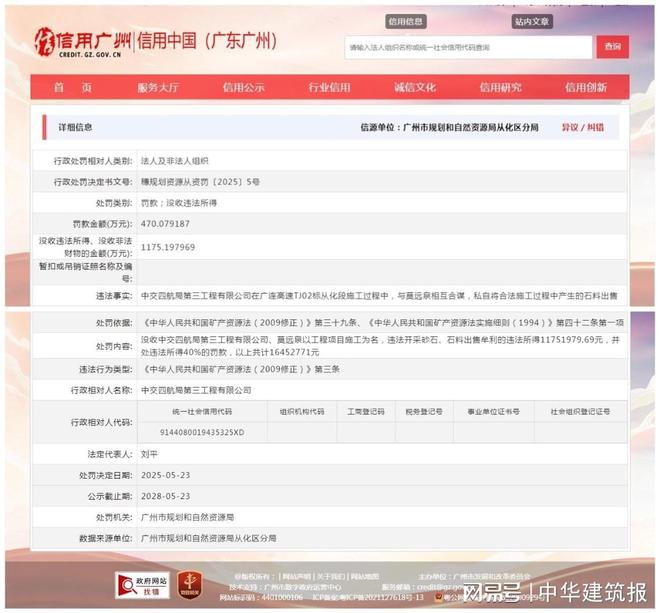Click the 统一社会信用代码 column header
Screen dimensions: 660x613
click(x=202, y=411)
